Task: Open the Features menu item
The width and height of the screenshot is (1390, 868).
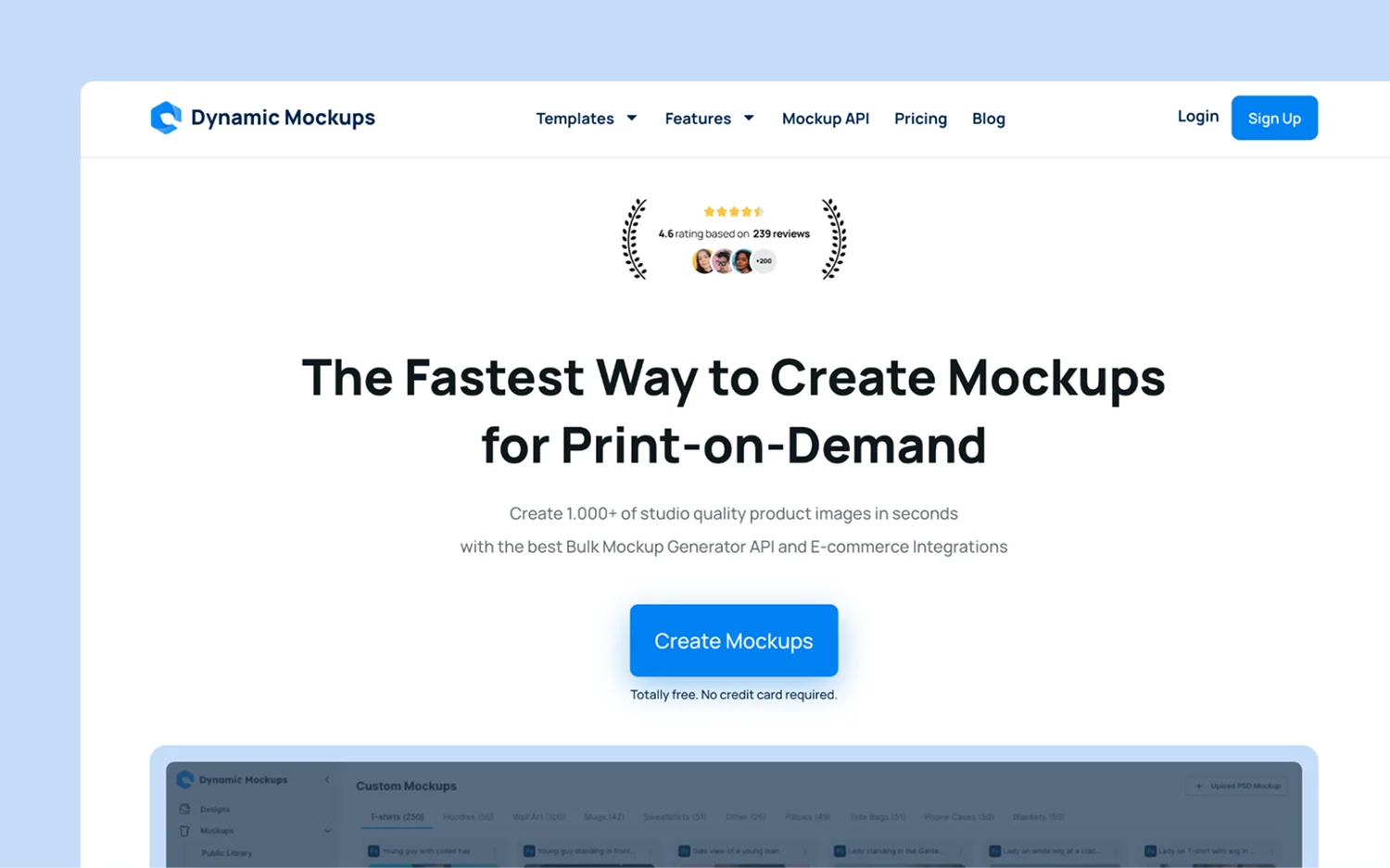Action: 698,119
